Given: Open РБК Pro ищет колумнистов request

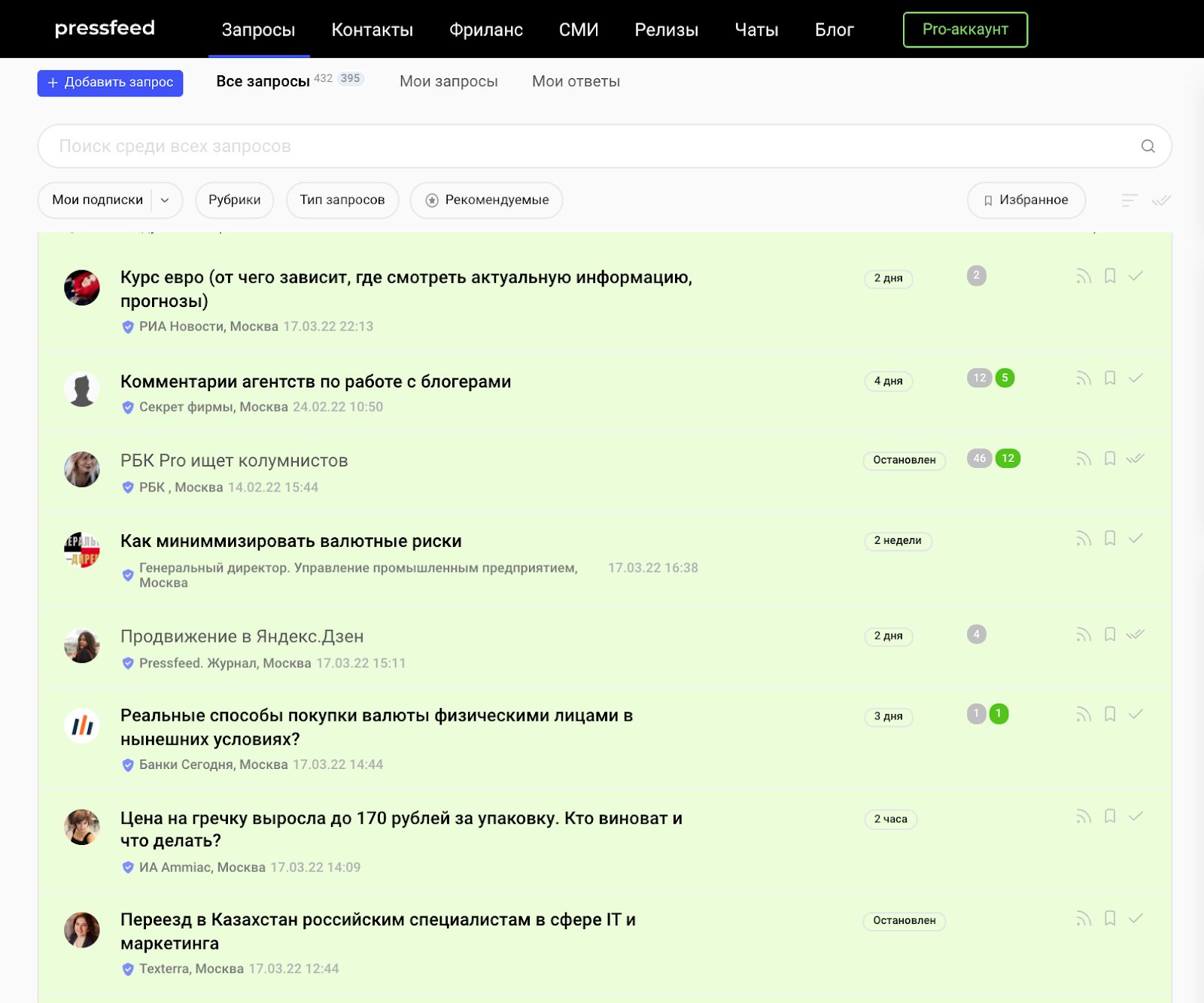Looking at the screenshot, I should (x=234, y=460).
